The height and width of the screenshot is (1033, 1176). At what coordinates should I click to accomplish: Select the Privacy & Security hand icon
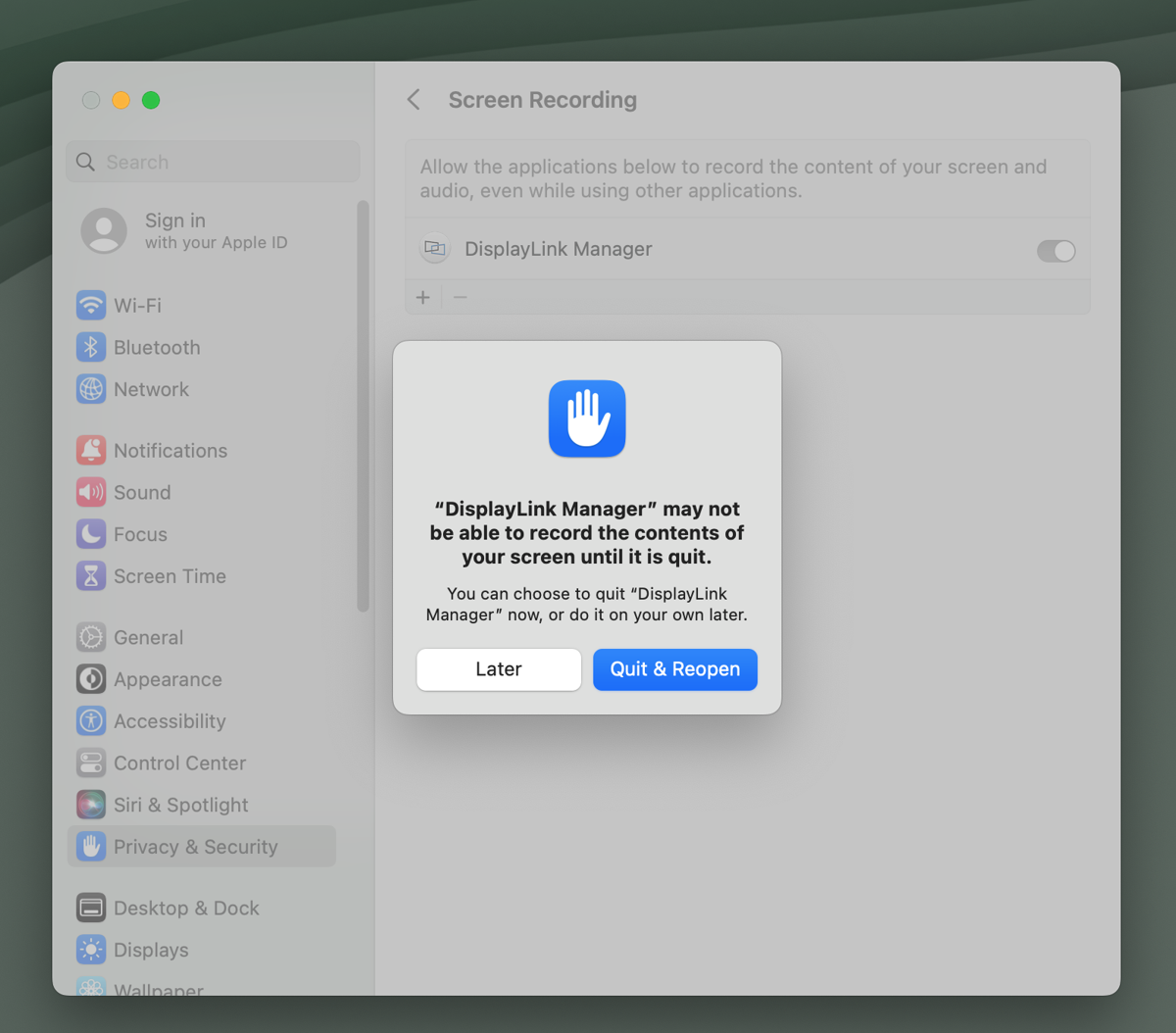(x=91, y=846)
